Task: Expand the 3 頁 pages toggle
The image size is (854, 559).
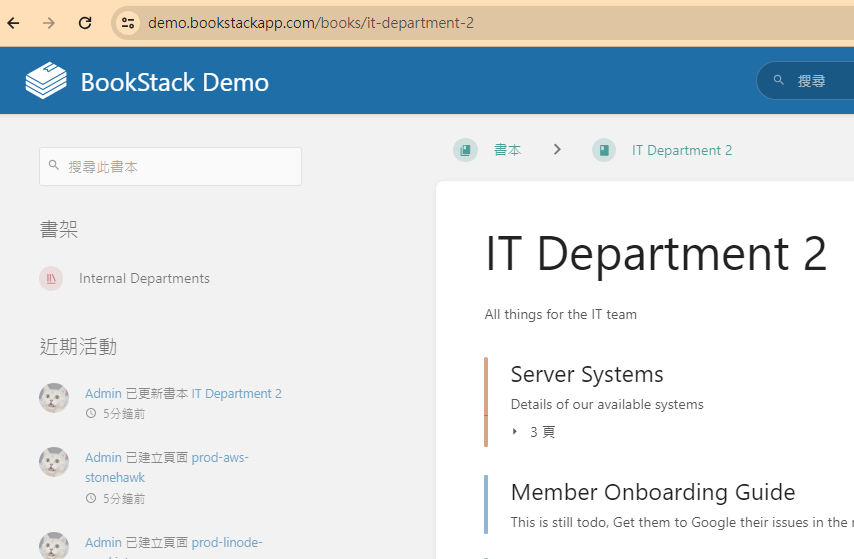Action: (x=534, y=432)
